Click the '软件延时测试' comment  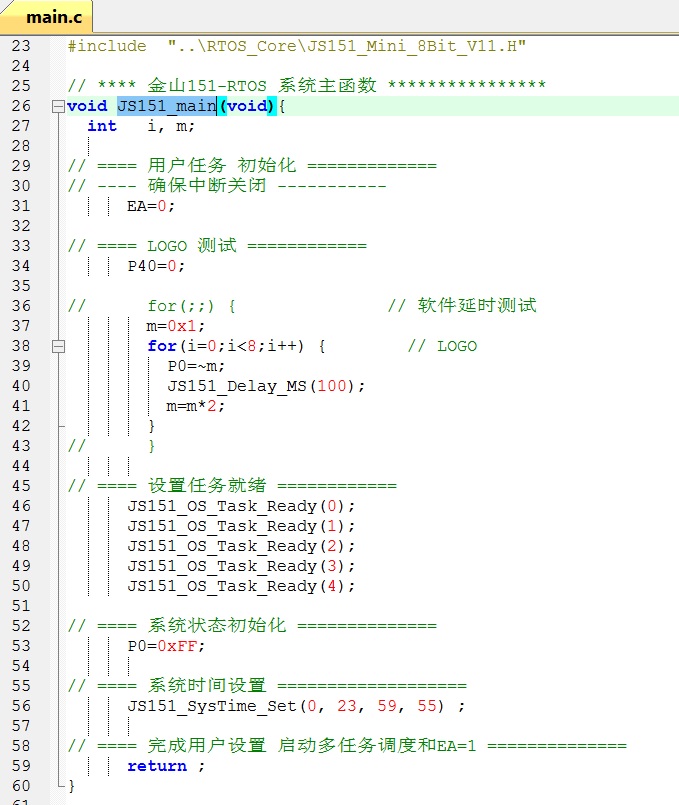(x=462, y=305)
